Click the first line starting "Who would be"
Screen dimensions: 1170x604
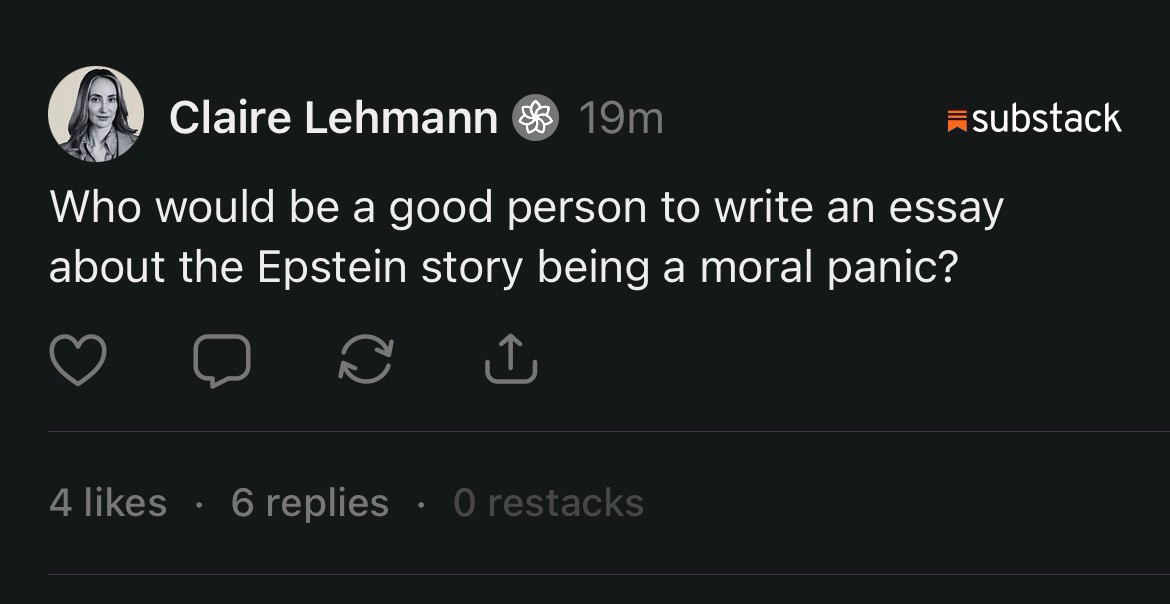coord(525,208)
